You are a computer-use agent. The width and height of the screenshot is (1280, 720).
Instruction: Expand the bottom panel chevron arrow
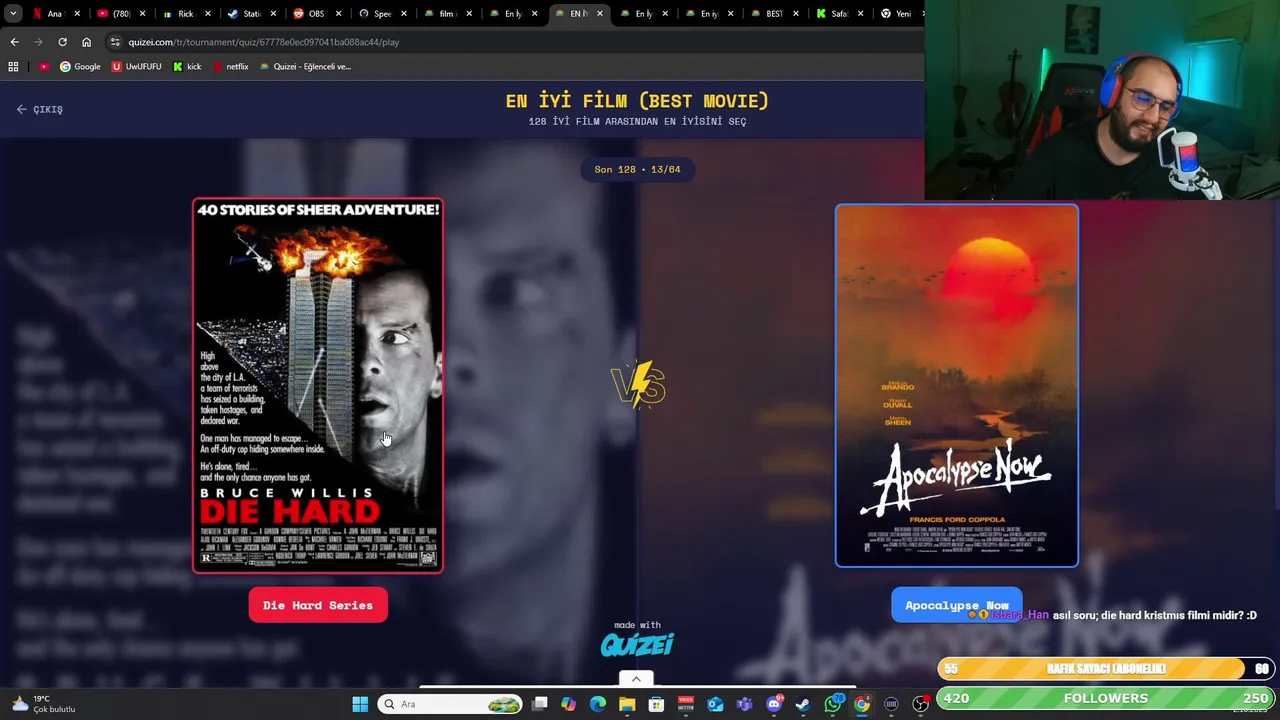636,679
